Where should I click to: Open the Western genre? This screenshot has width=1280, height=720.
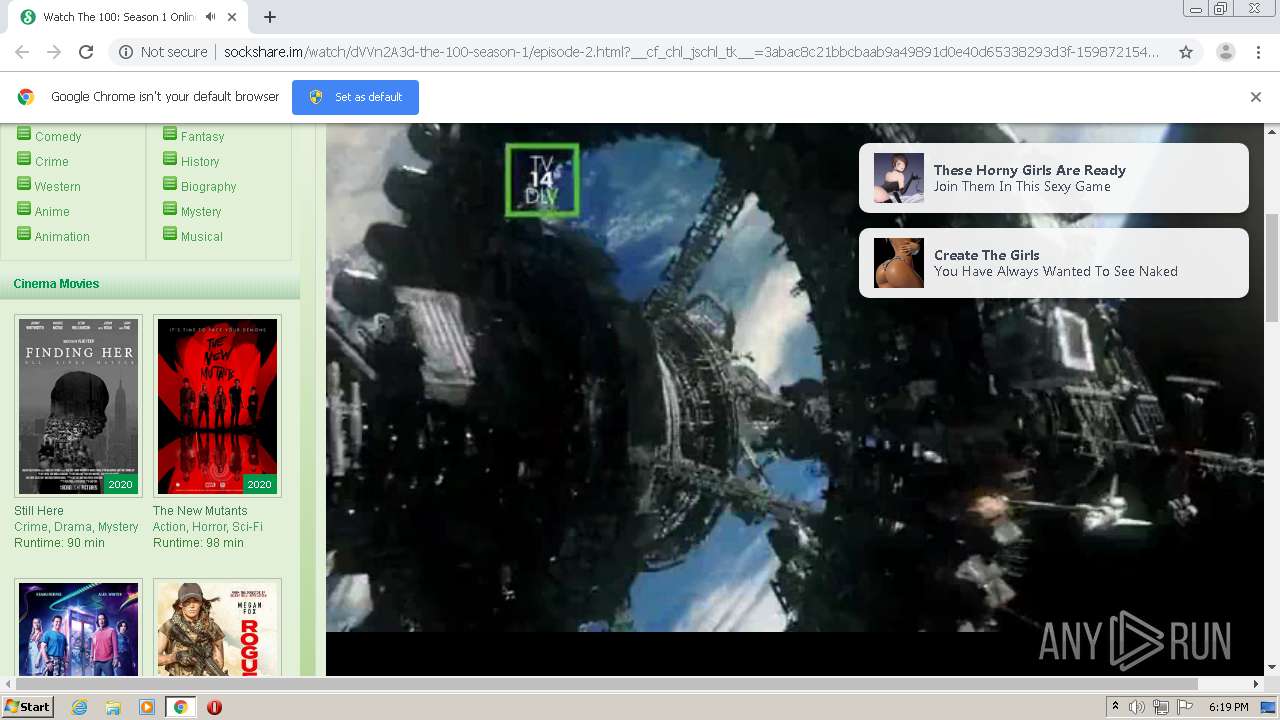[58, 186]
